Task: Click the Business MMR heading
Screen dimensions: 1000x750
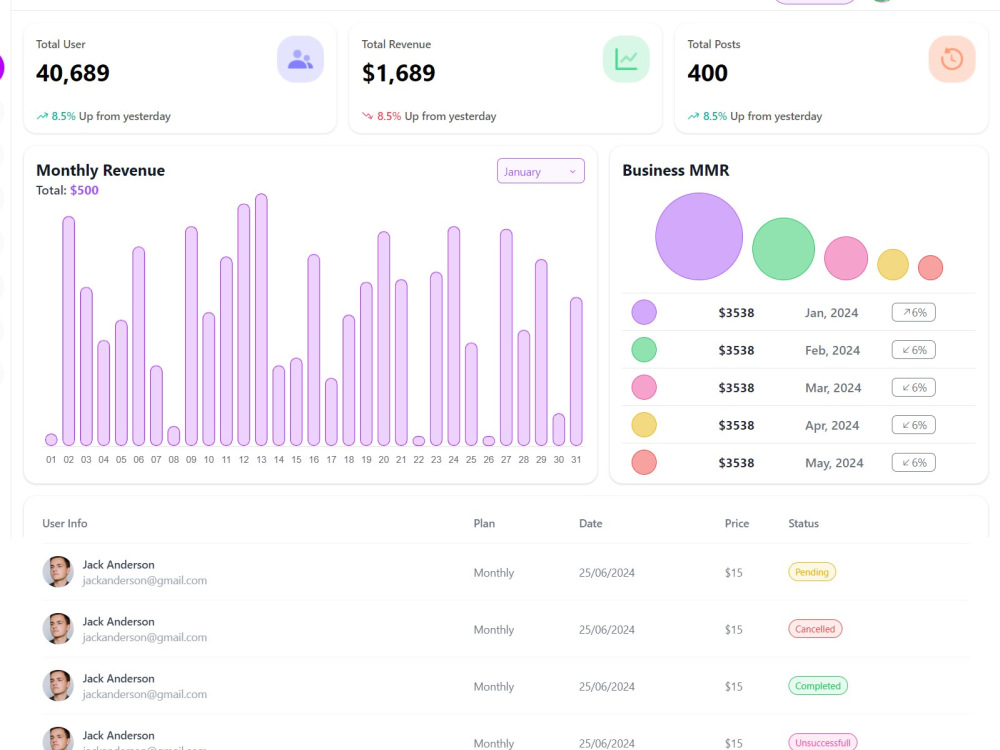Action: click(676, 170)
